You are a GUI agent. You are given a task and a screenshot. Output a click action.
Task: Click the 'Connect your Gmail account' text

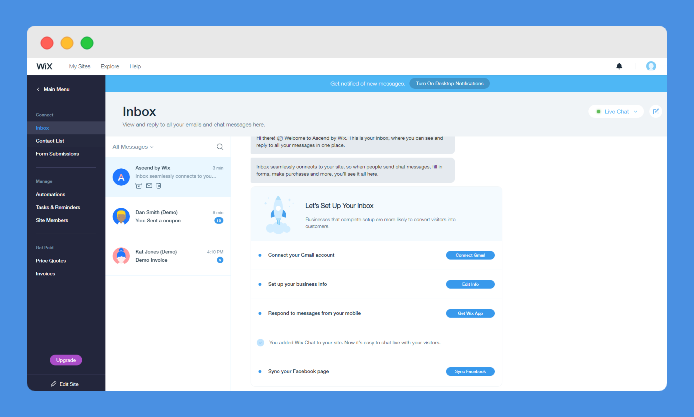[301, 255]
